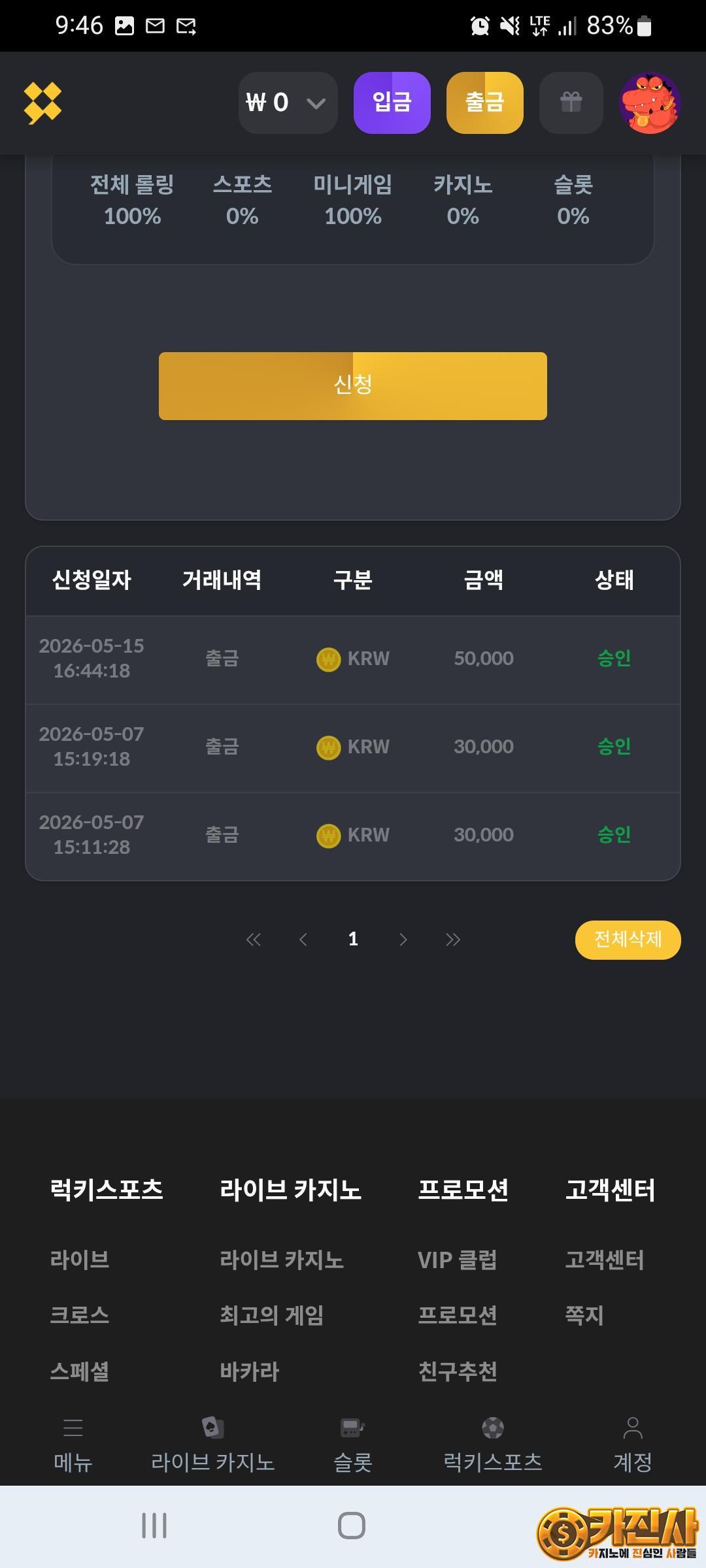Submit with the 신청 button
This screenshot has width=706, height=1568.
tap(353, 385)
